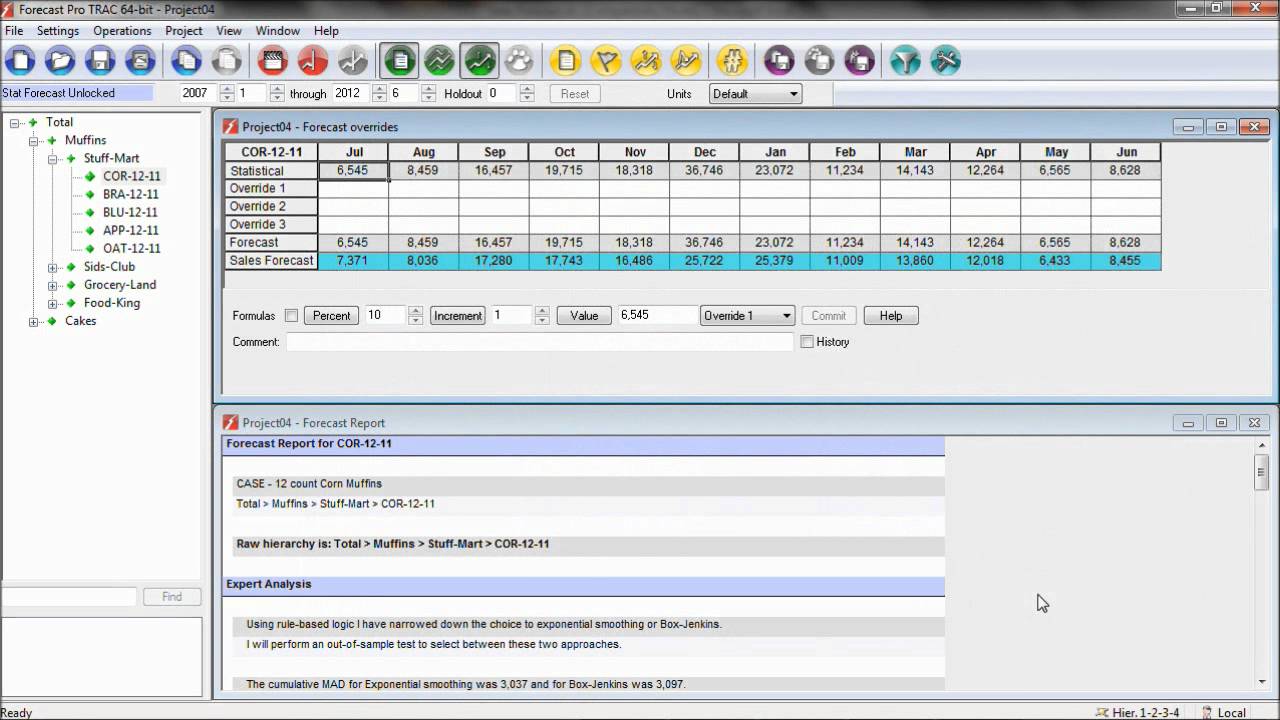Image resolution: width=1280 pixels, height=720 pixels.
Task: Click the override value field showing 6,545
Action: point(657,316)
